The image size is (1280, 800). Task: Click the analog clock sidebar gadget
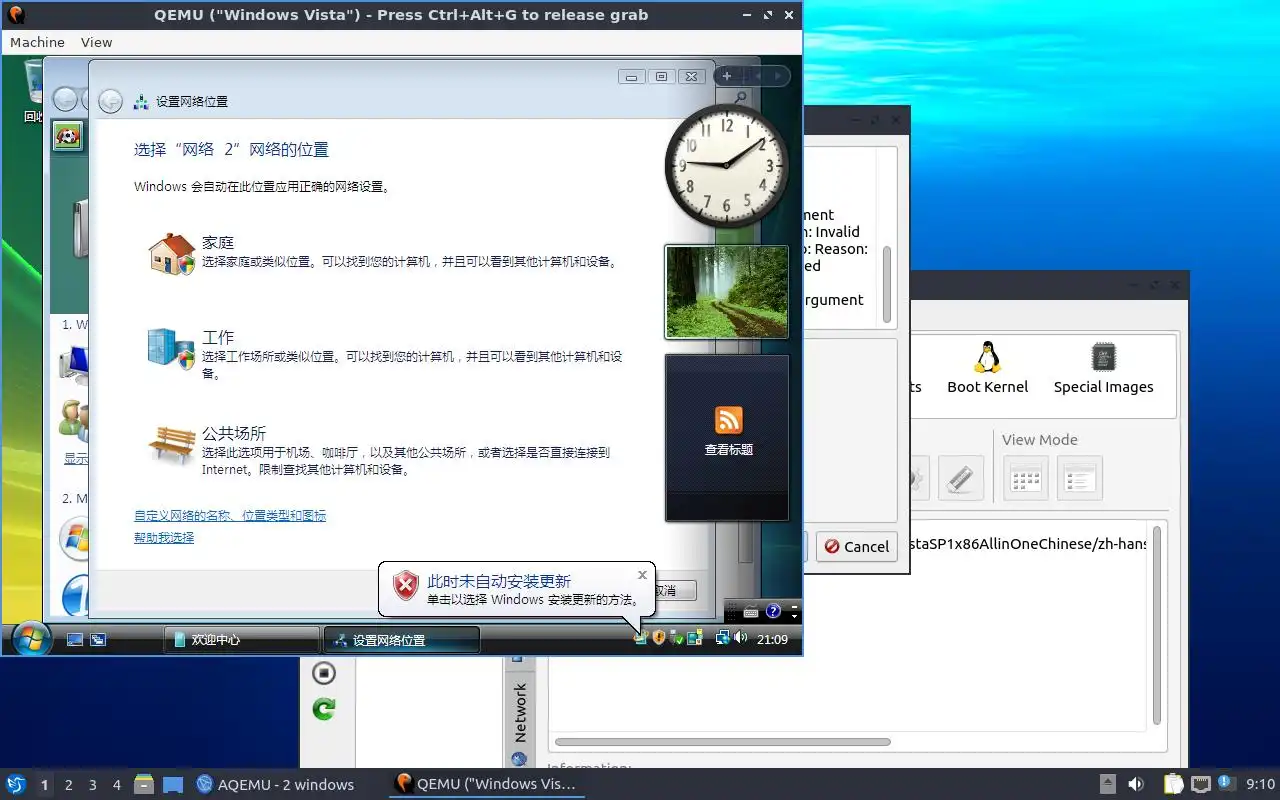[727, 165]
